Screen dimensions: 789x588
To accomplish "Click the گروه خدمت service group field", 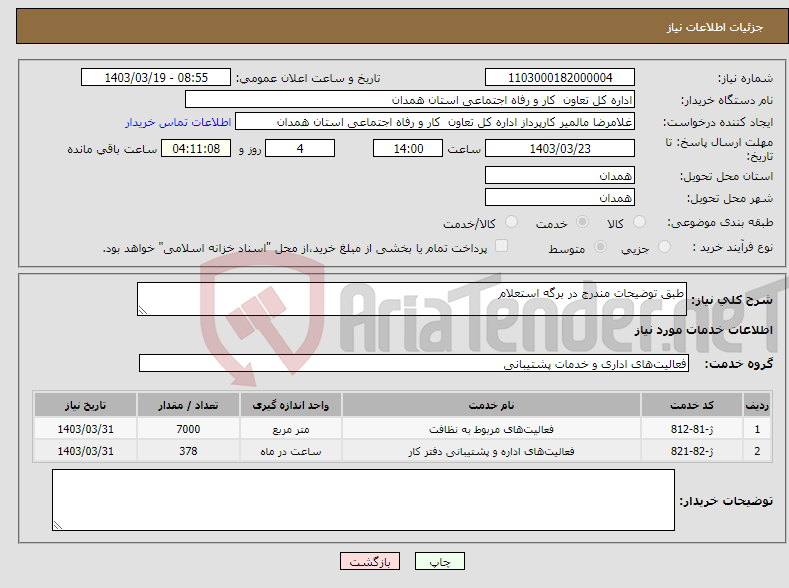I will tap(414, 364).
